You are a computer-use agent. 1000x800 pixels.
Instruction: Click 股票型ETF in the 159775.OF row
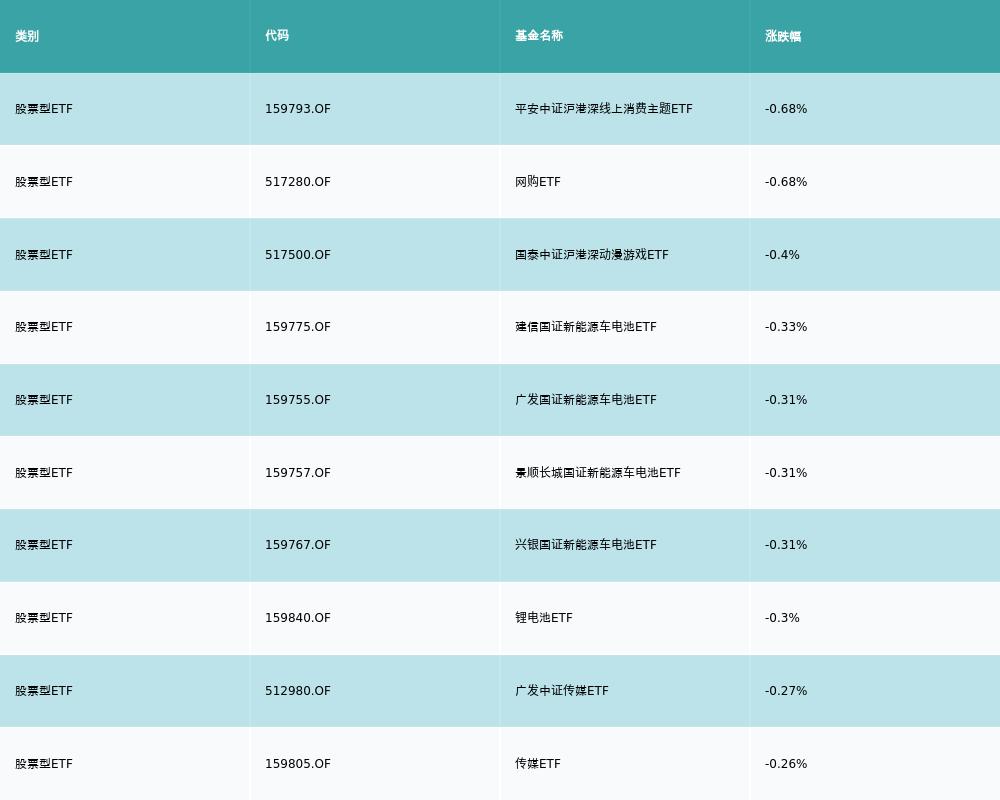click(x=44, y=327)
